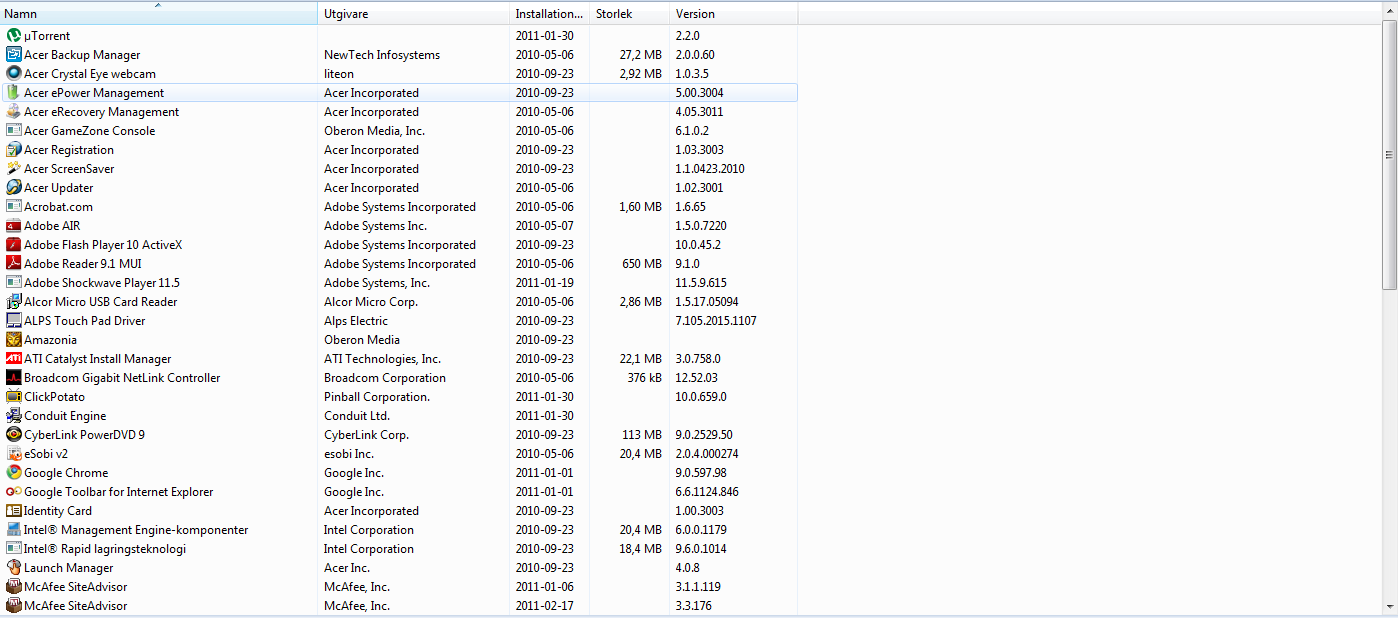The width and height of the screenshot is (1399, 618).
Task: Click the ALPS Touch Pad Driver icon
Action: (x=14, y=321)
